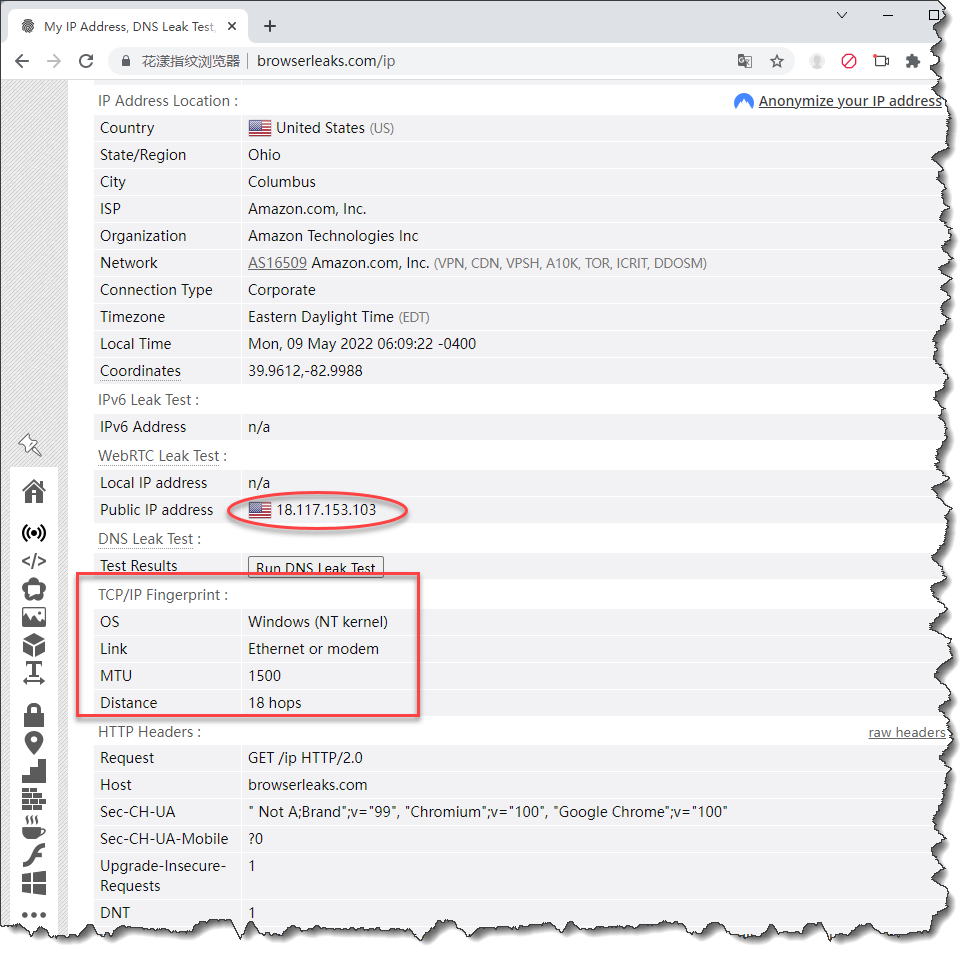Open the Font Fingerprinting sidebar icon
The image size is (976, 964).
tap(34, 673)
